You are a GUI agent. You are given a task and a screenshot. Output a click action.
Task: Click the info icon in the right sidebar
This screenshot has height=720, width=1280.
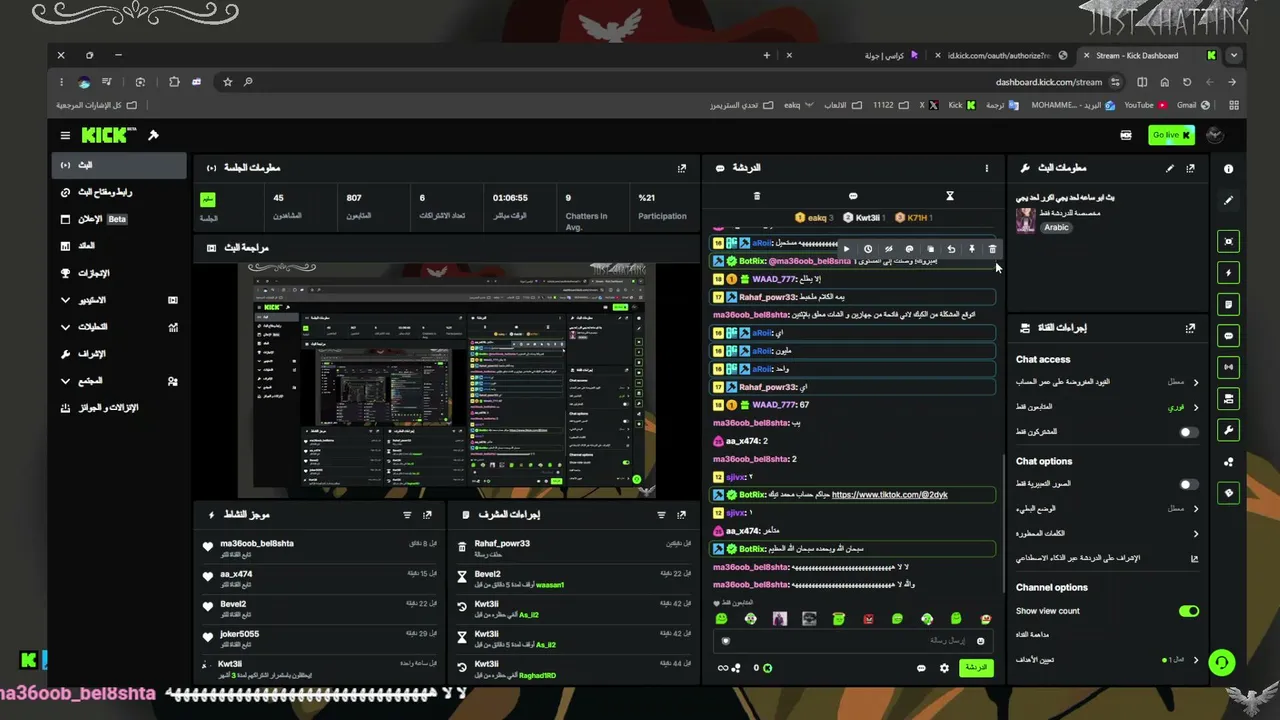1229,169
